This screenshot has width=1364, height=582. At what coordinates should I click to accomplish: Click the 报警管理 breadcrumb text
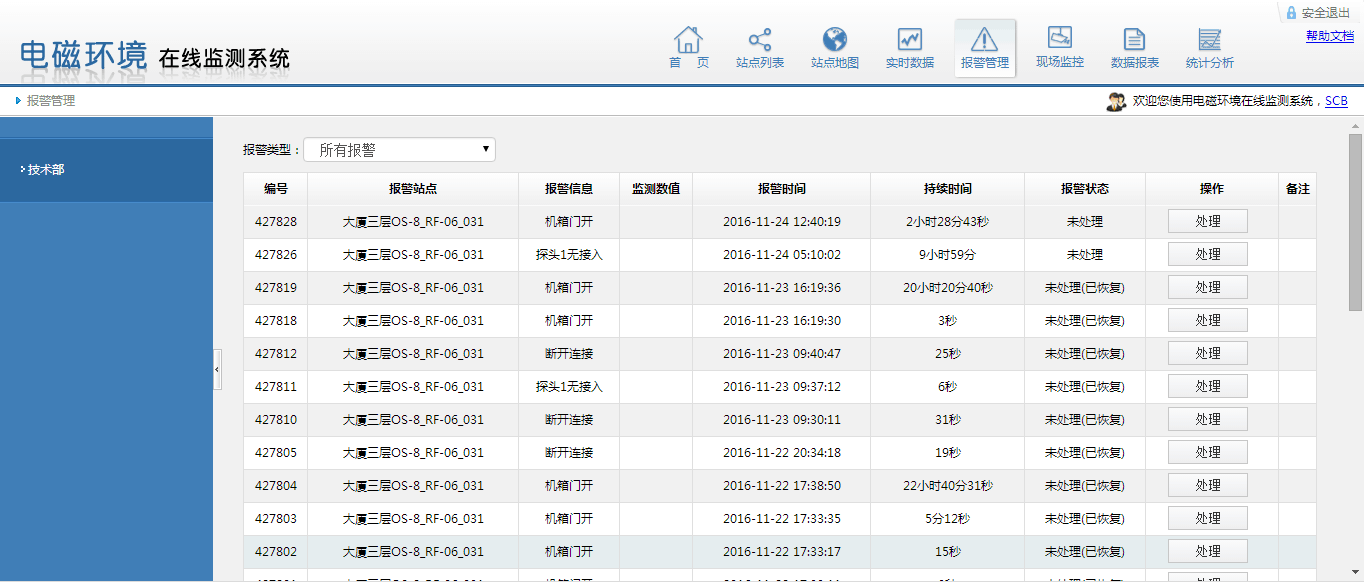click(51, 101)
